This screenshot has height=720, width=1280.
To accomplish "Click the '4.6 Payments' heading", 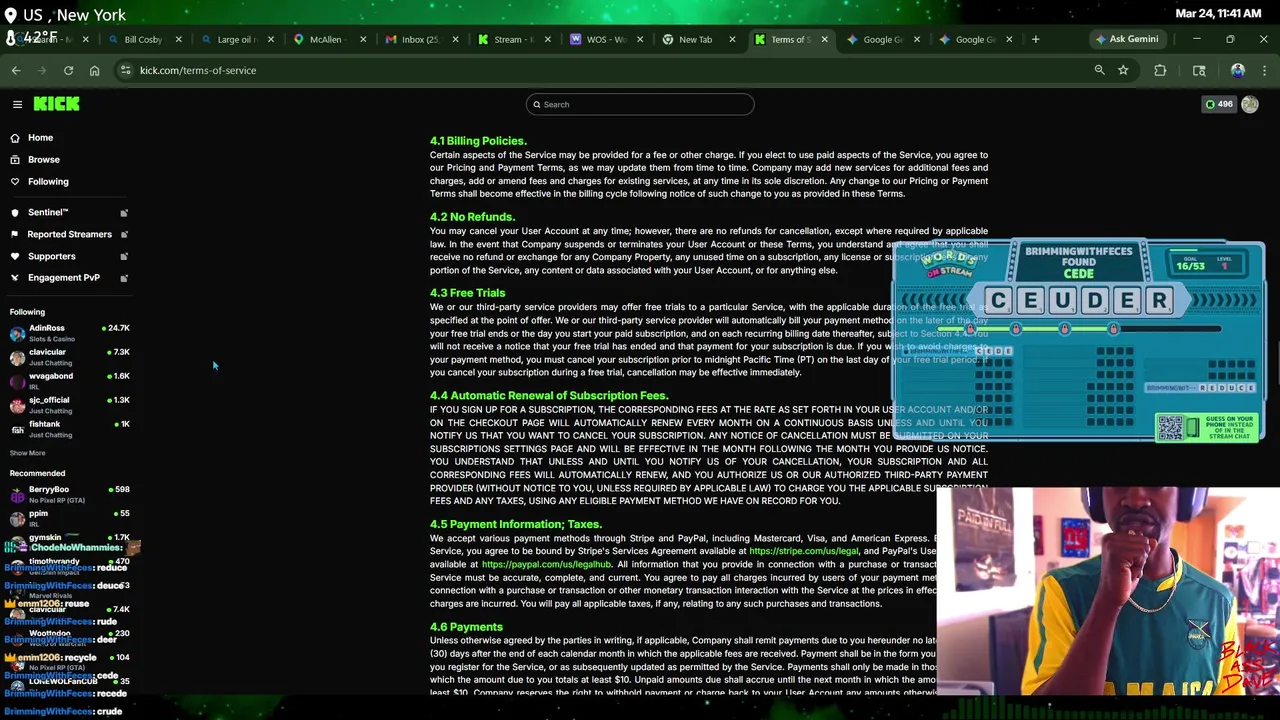I will coord(466,627).
